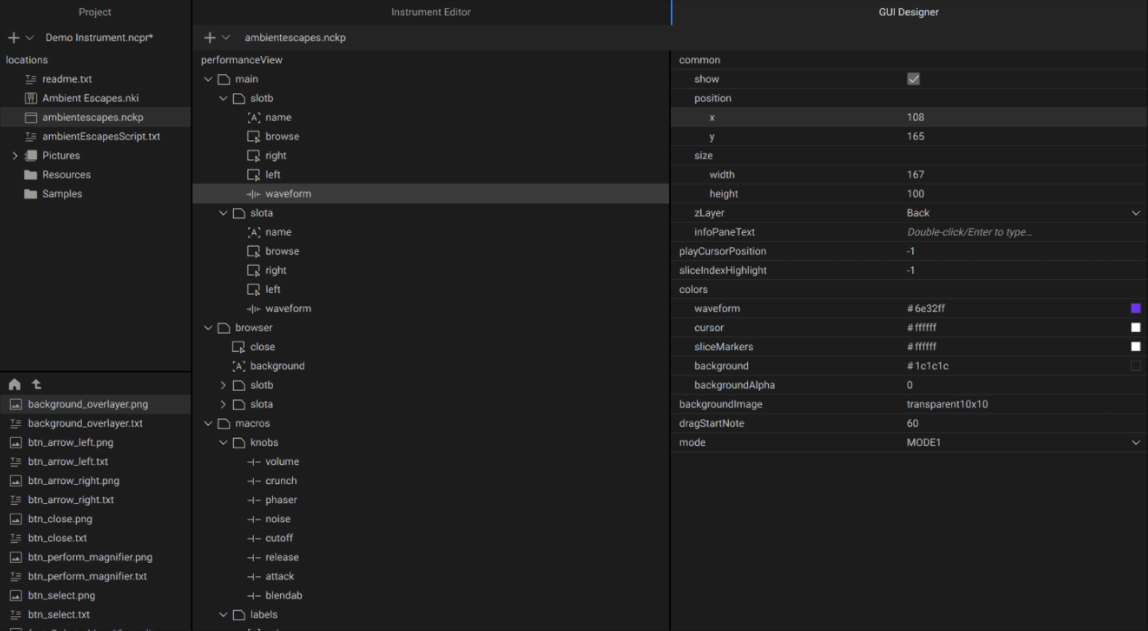This screenshot has height=631, width=1148.
Task: Click the infoPaneText input field
Action: [1010, 232]
